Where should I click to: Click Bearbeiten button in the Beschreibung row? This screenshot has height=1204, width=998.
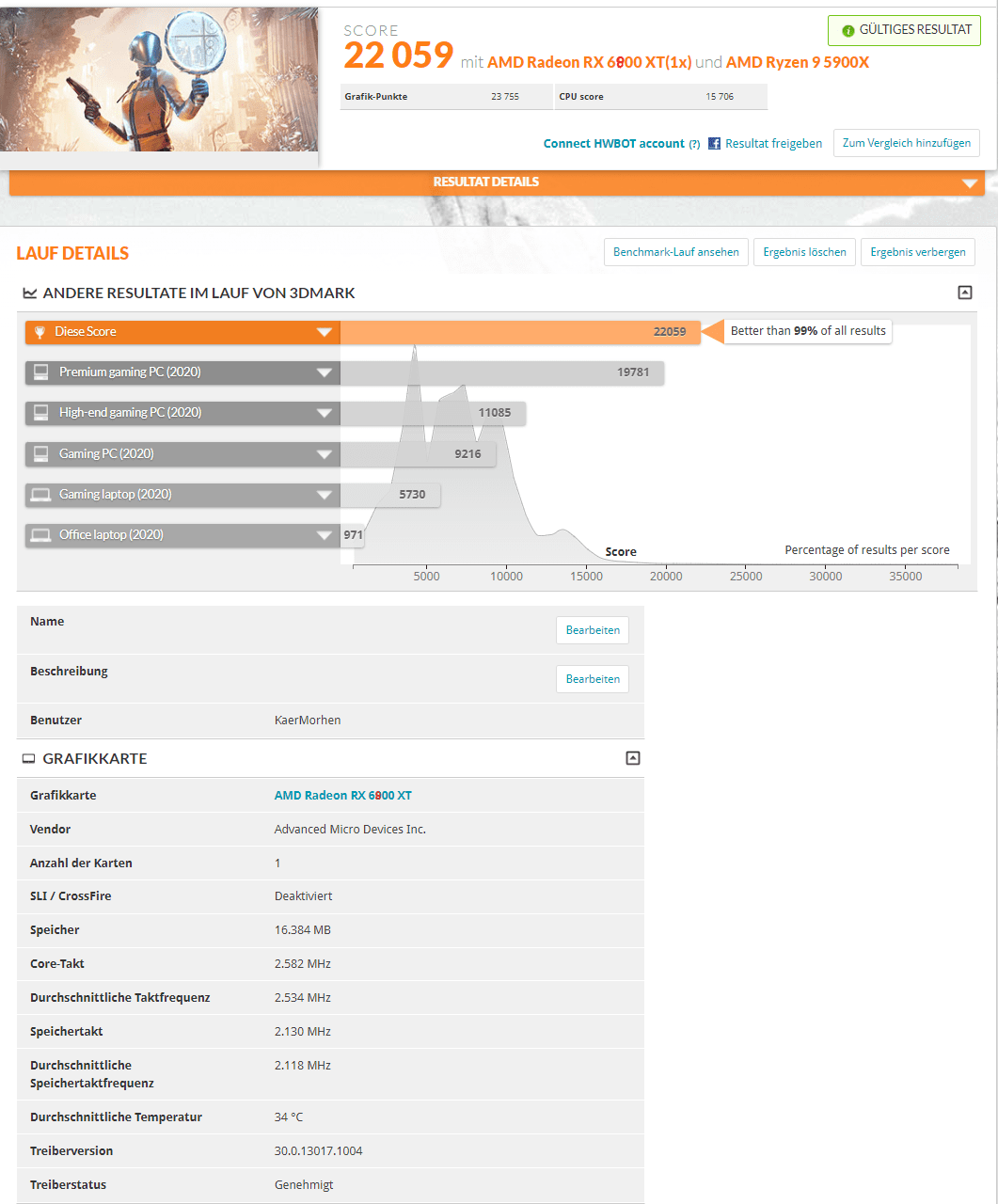click(593, 679)
